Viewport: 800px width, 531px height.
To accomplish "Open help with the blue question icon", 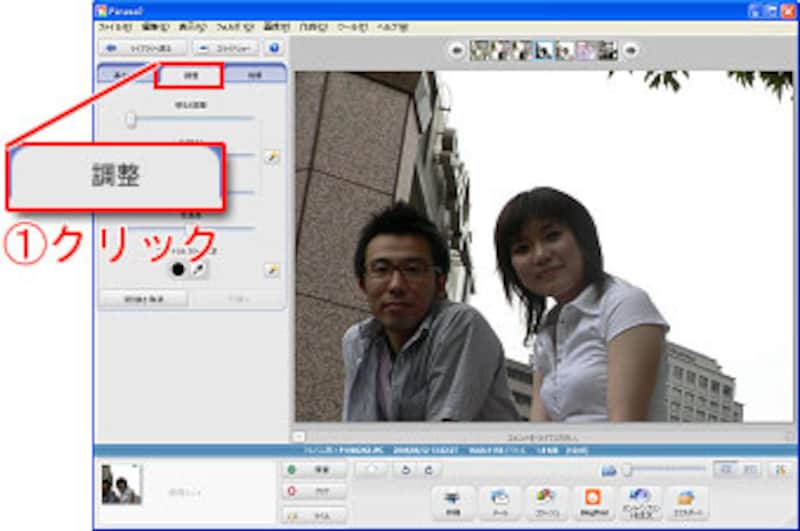I will [274, 48].
